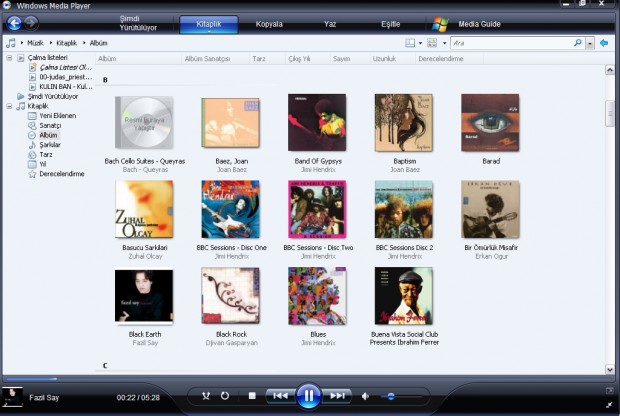Collapse the Çalma listeleri tree node
The image size is (620, 416).
pos(9,58)
